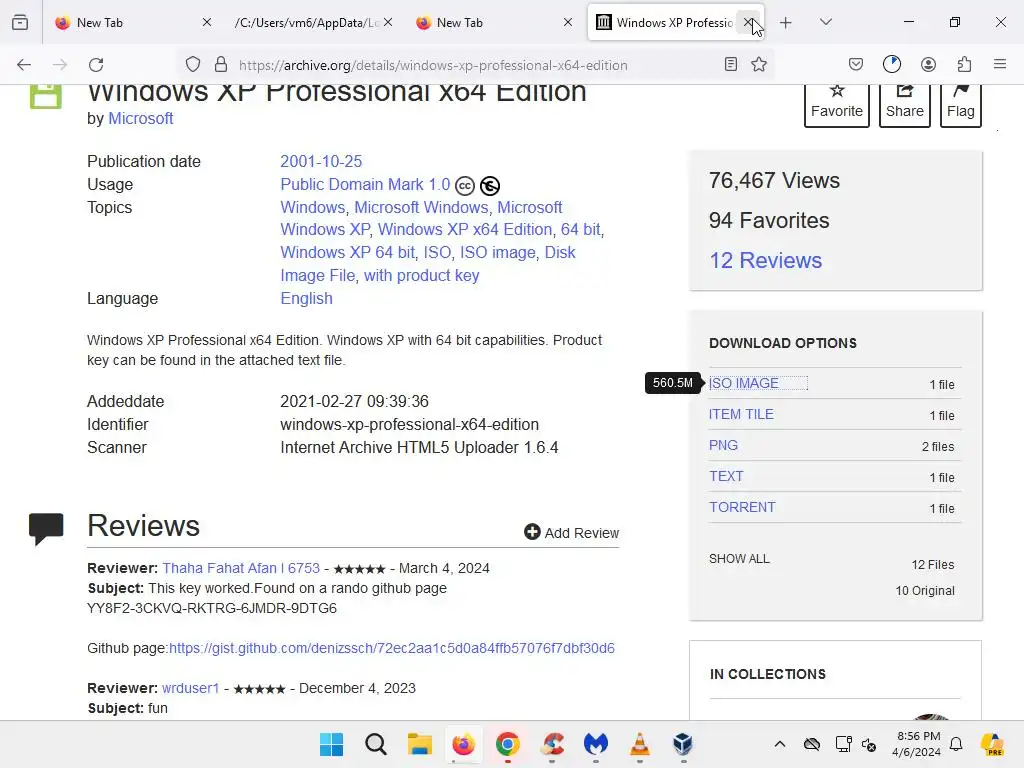Open tracking protection shield icon

pyautogui.click(x=193, y=65)
